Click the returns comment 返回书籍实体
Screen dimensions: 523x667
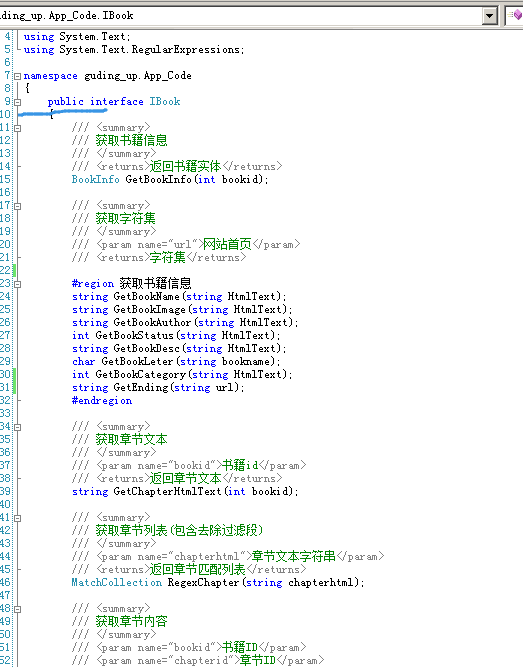click(x=185, y=166)
